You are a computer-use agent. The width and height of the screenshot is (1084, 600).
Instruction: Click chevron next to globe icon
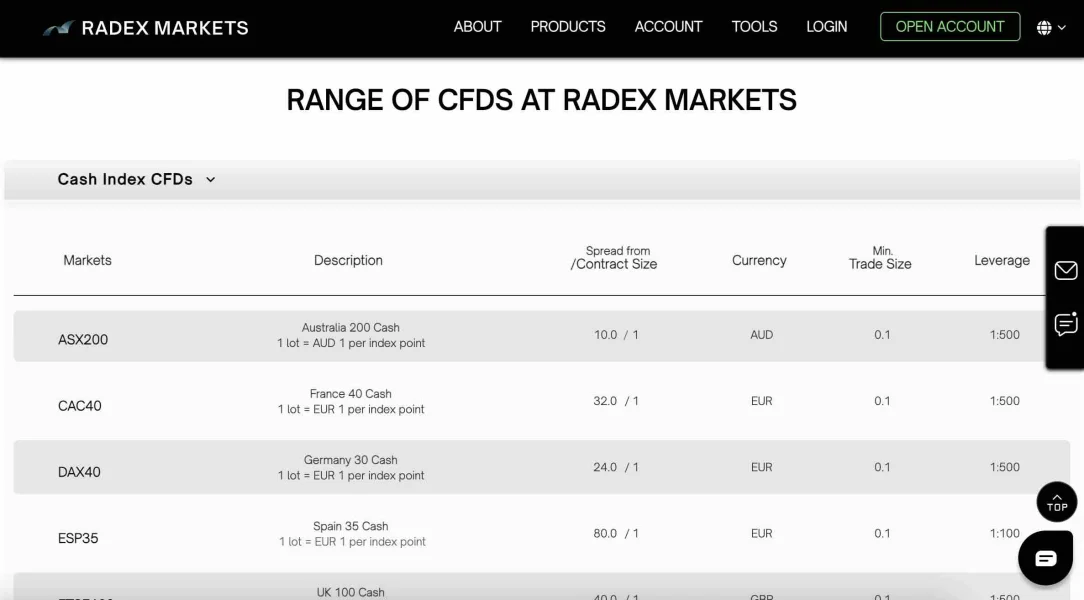click(1061, 29)
